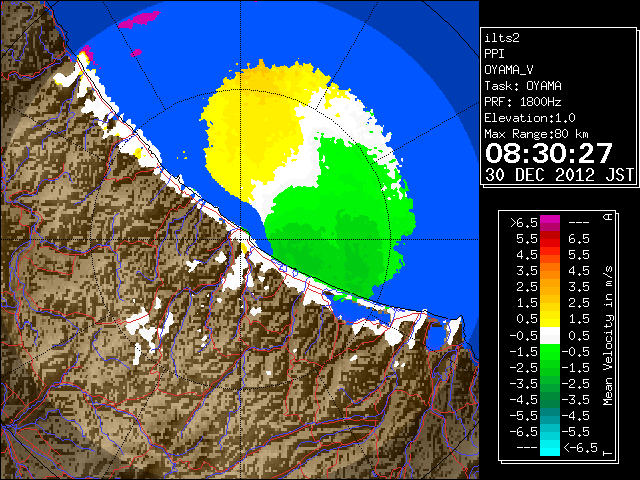This screenshot has height=480, width=640.
Task: Click the 'T' letter at legend bottom corner
Action: click(x=608, y=453)
